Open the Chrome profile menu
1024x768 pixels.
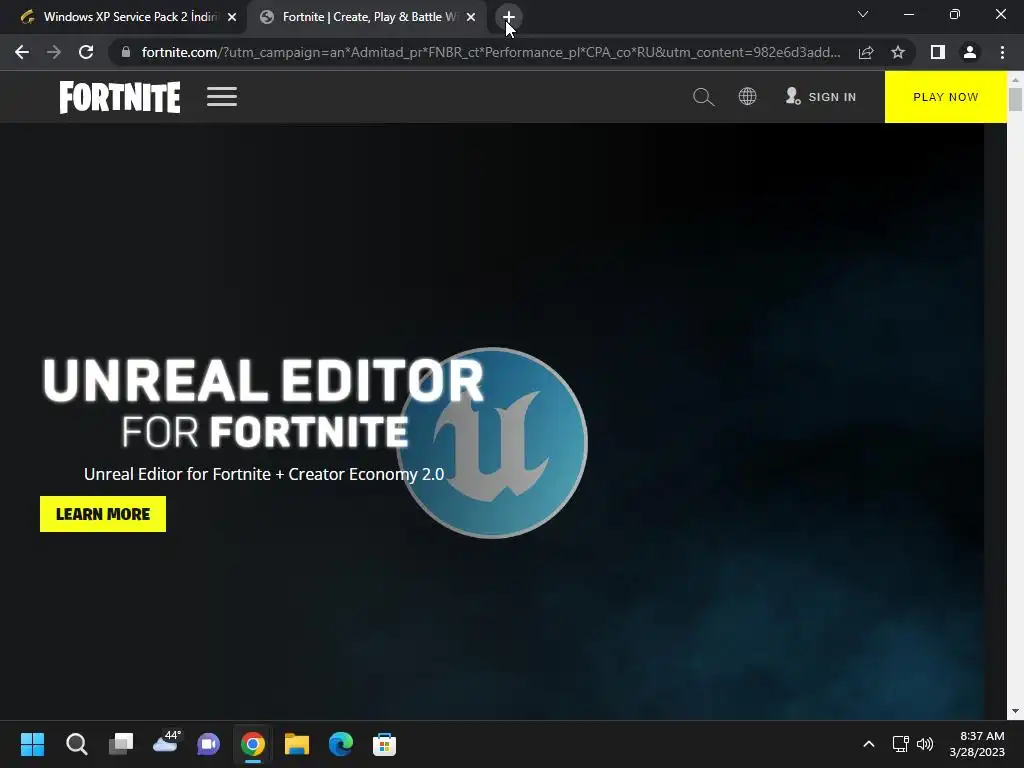[970, 52]
